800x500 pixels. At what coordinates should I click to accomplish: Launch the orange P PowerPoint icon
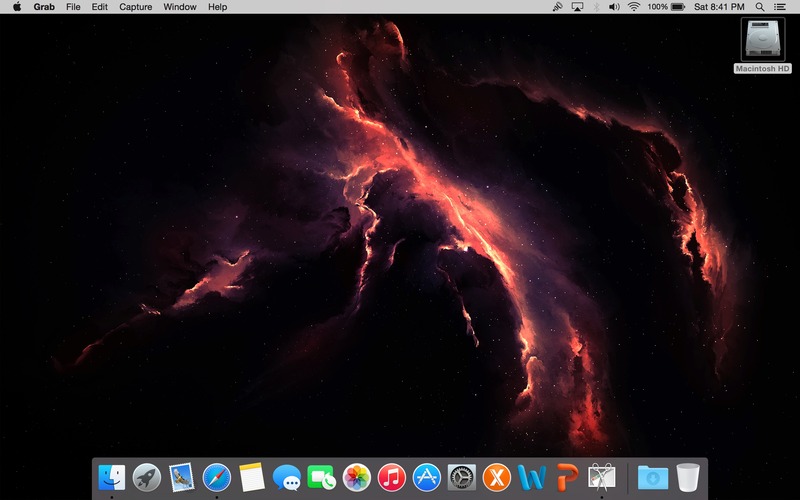pyautogui.click(x=567, y=478)
